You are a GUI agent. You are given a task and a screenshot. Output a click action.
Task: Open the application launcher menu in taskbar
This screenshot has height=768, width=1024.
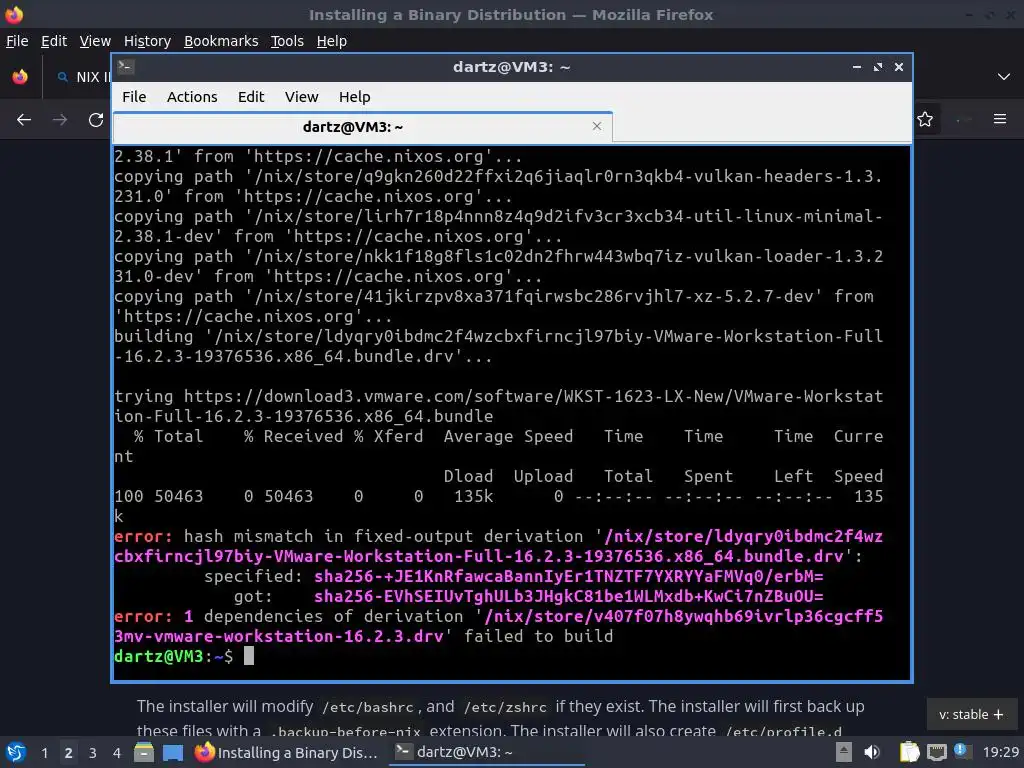16,752
